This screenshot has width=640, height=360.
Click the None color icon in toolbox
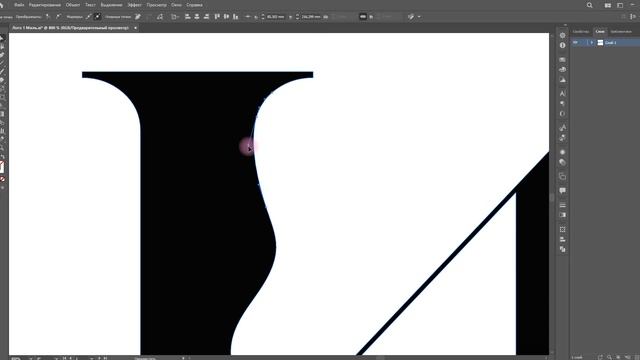point(2,179)
